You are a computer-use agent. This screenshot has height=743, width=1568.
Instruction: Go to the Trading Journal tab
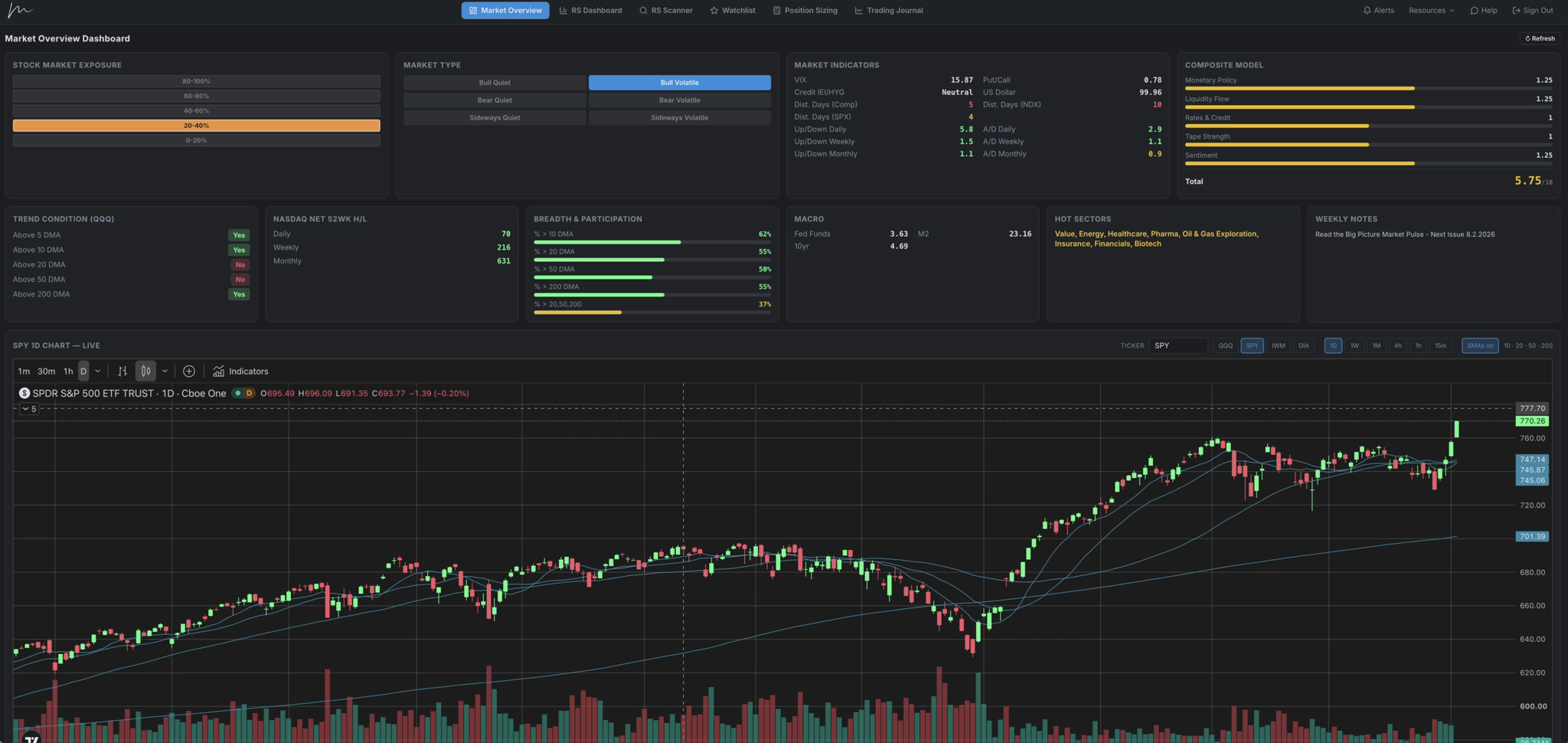[888, 11]
